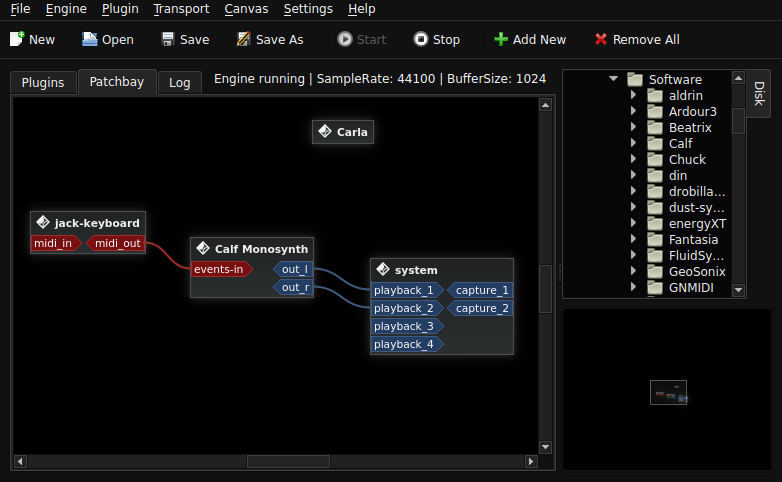This screenshot has height=482, width=782.
Task: Expand the Ardour3 folder
Action: tap(633, 111)
